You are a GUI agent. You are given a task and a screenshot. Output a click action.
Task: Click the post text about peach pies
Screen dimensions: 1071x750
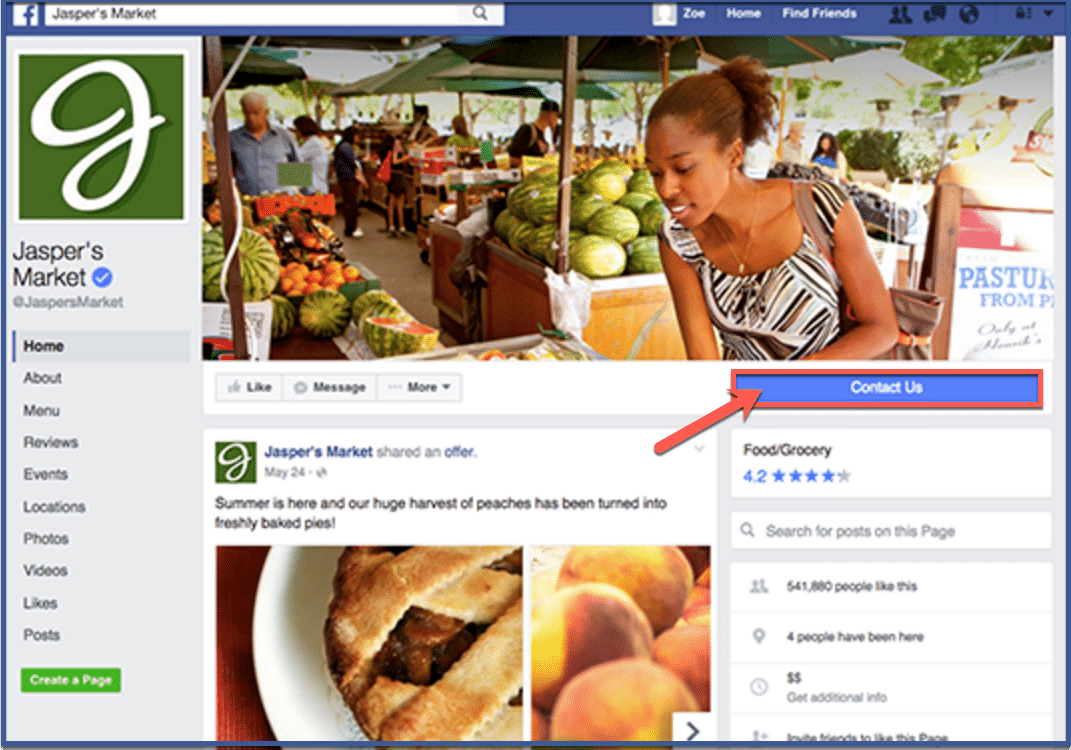(441, 513)
